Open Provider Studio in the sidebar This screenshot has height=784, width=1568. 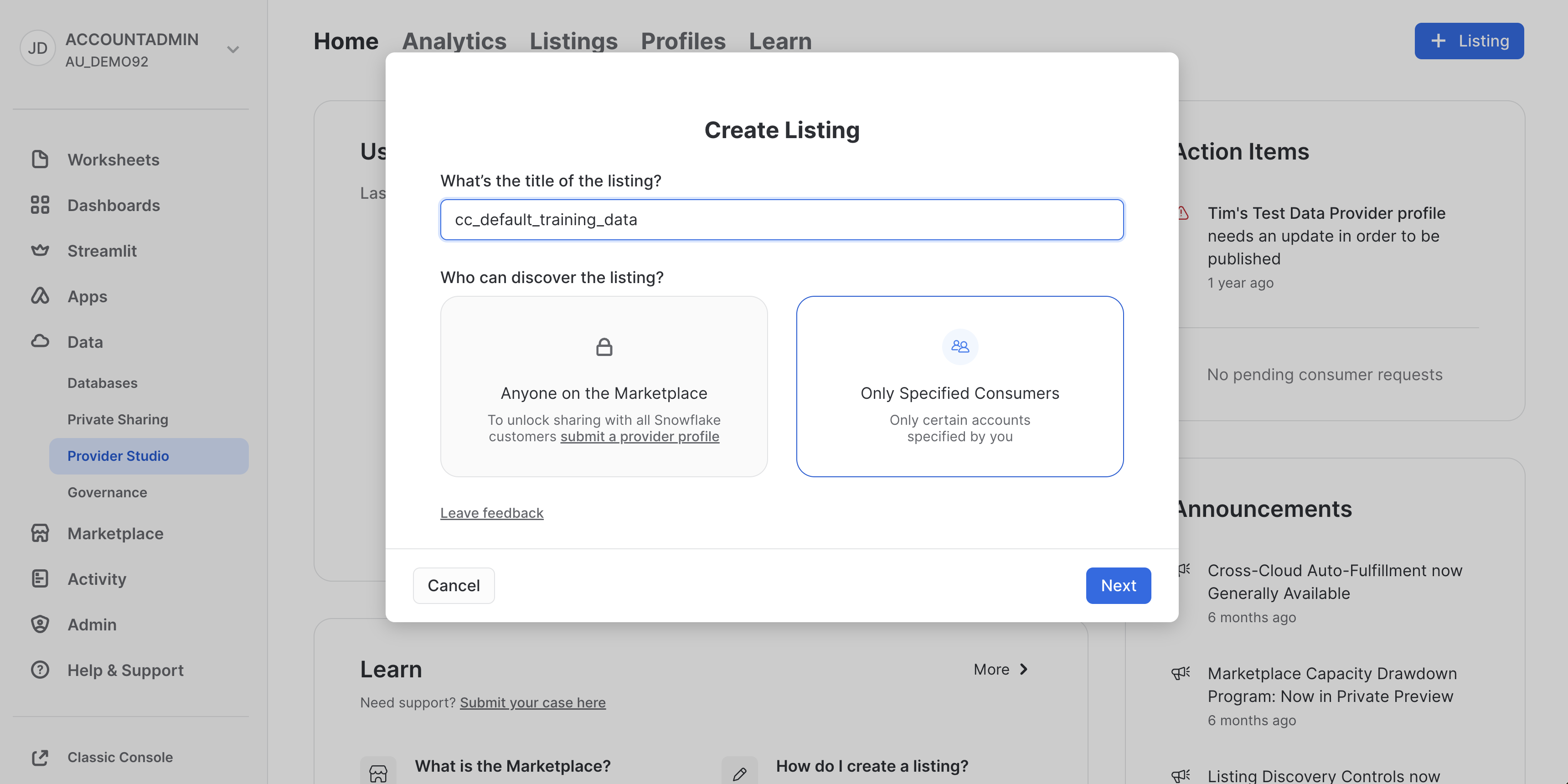pyautogui.click(x=118, y=456)
